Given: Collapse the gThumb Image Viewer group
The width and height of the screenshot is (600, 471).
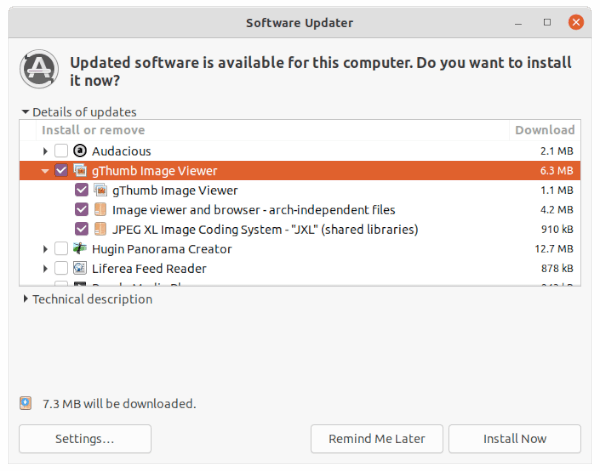Looking at the screenshot, I should tap(46, 171).
